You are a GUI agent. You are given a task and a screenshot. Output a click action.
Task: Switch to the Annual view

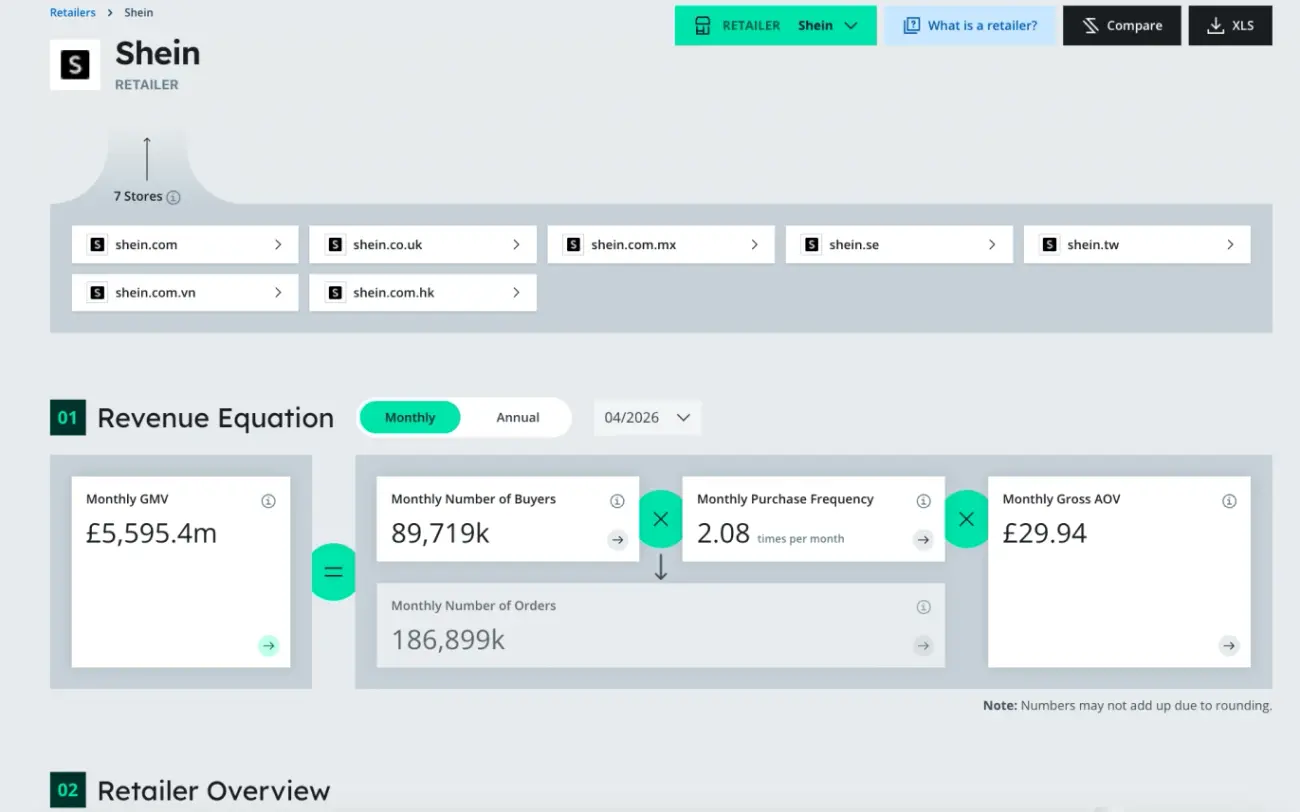tap(518, 418)
